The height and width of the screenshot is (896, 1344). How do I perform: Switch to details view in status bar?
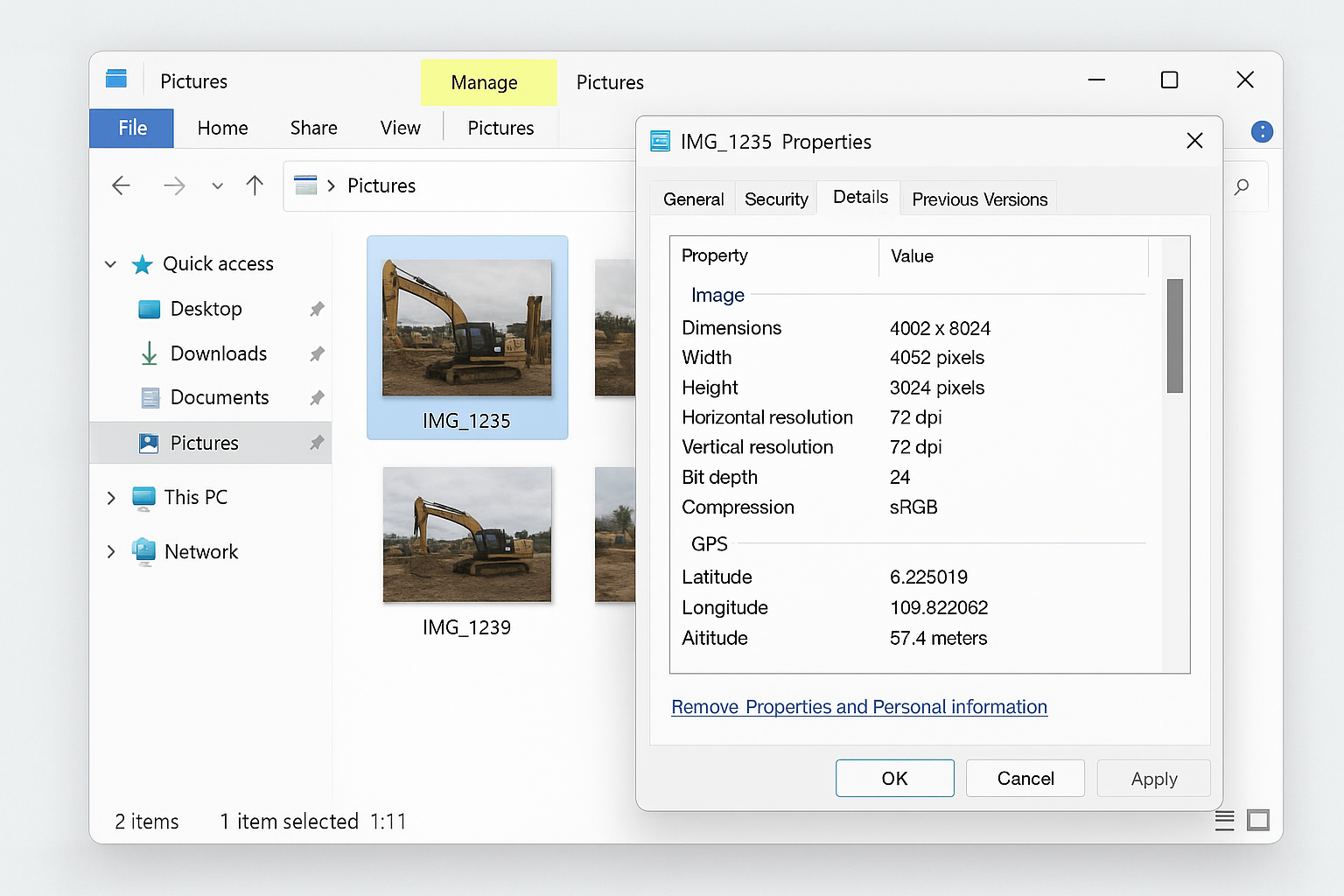click(x=1224, y=821)
